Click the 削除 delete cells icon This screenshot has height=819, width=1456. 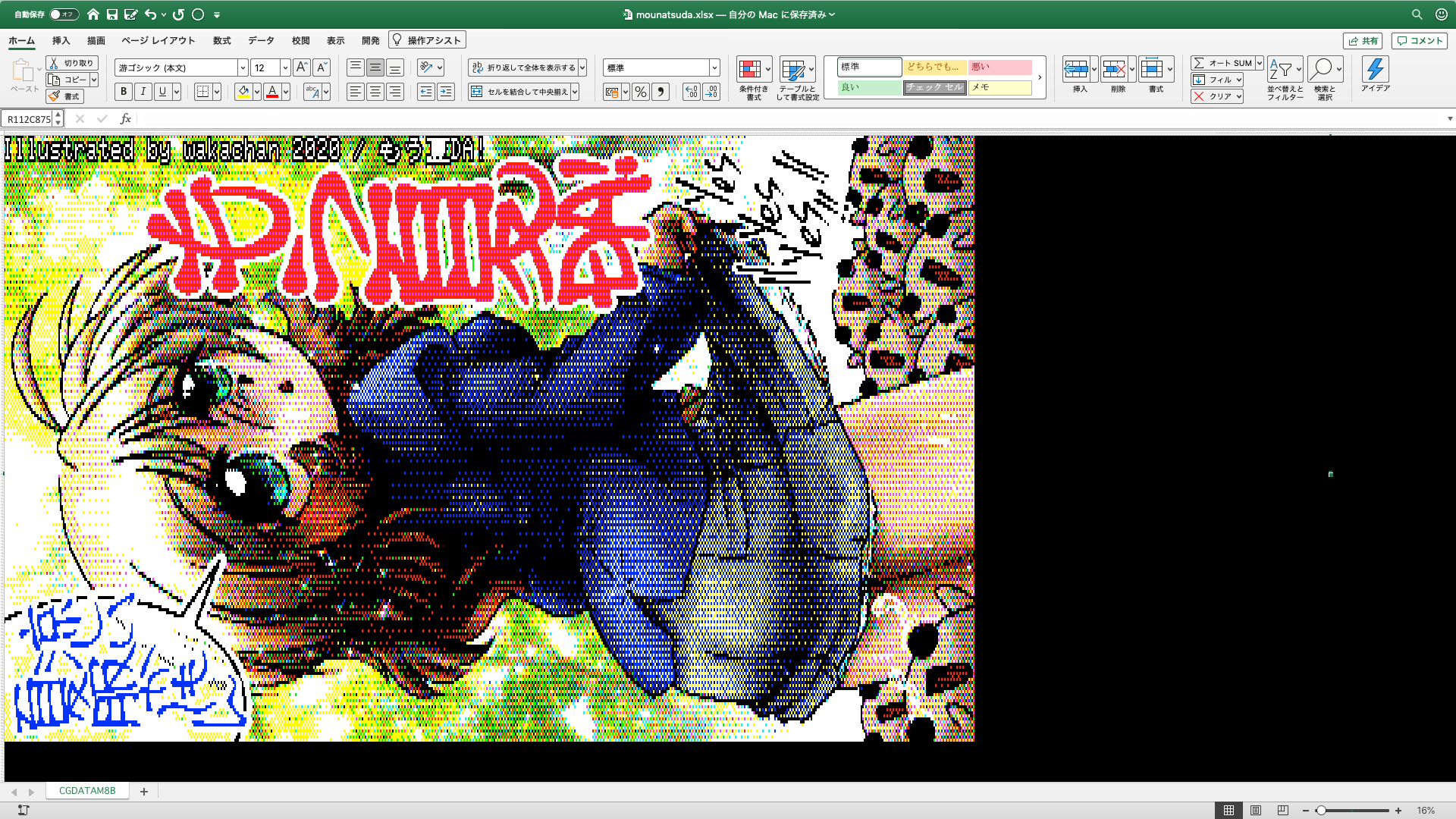1114,69
